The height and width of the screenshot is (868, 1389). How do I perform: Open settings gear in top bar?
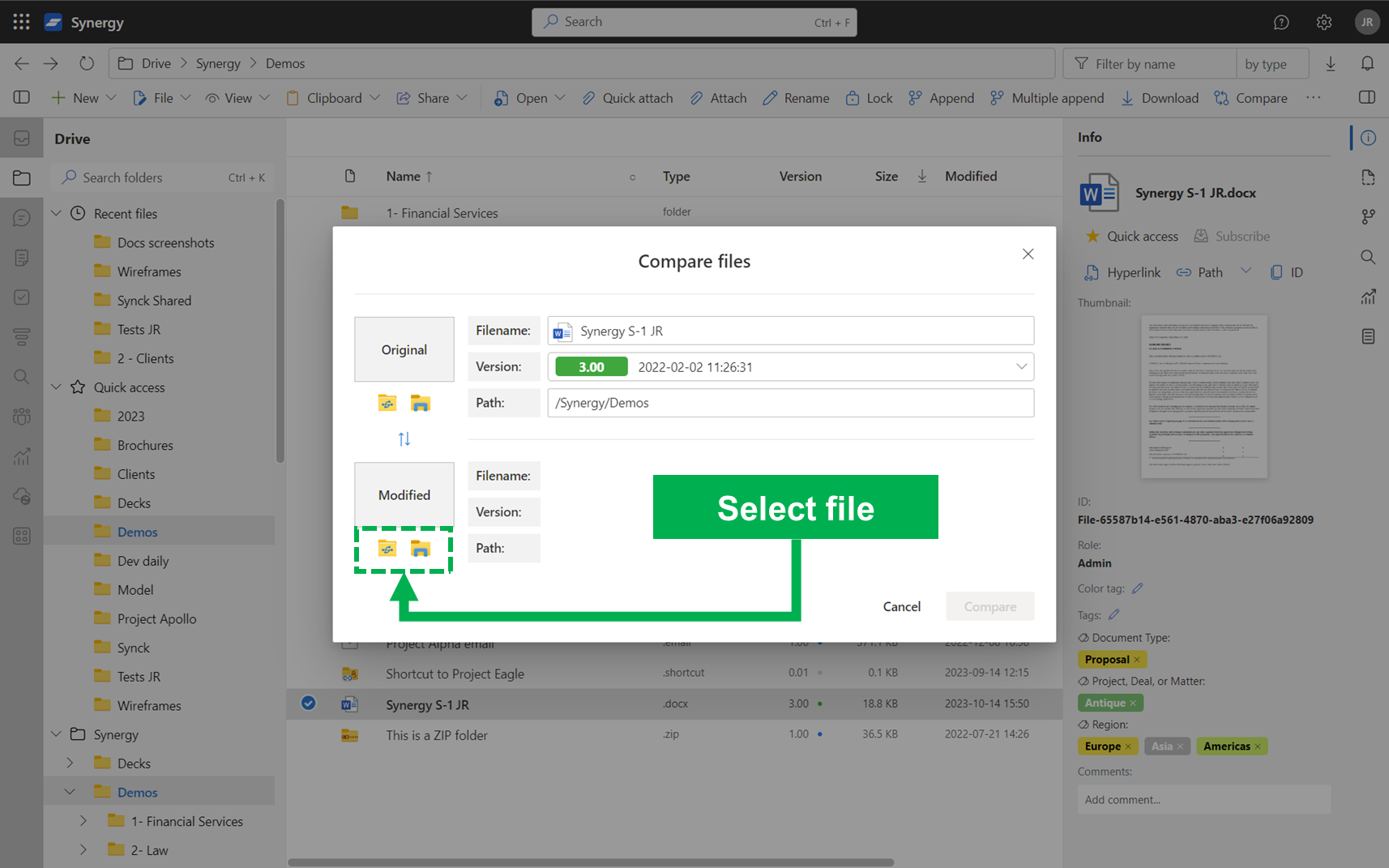tap(1324, 22)
